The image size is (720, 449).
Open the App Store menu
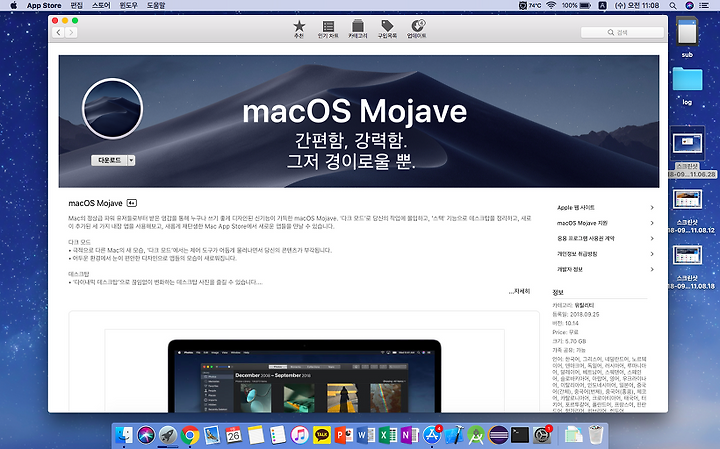(x=44, y=6)
